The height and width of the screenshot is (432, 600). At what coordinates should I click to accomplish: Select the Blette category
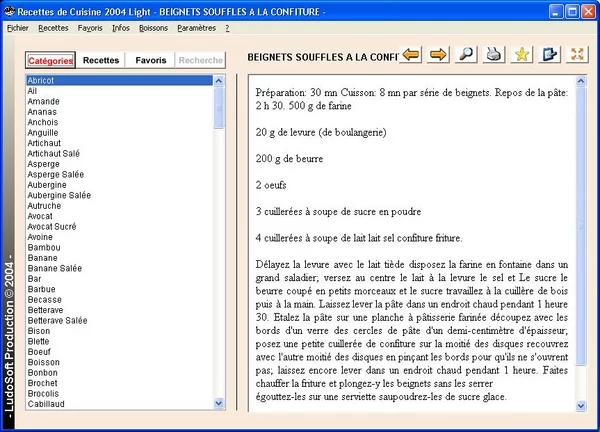119,341
